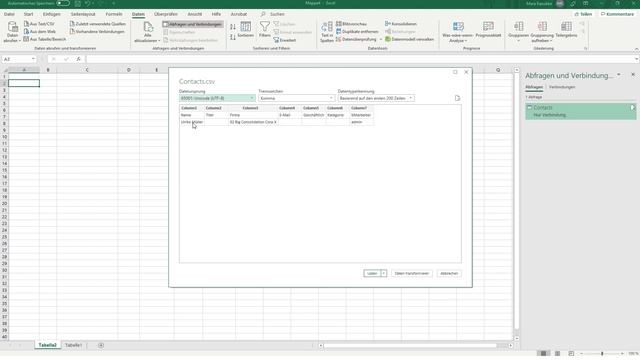Run Blitzvorschau
640x360 pixels.
pyautogui.click(x=351, y=24)
